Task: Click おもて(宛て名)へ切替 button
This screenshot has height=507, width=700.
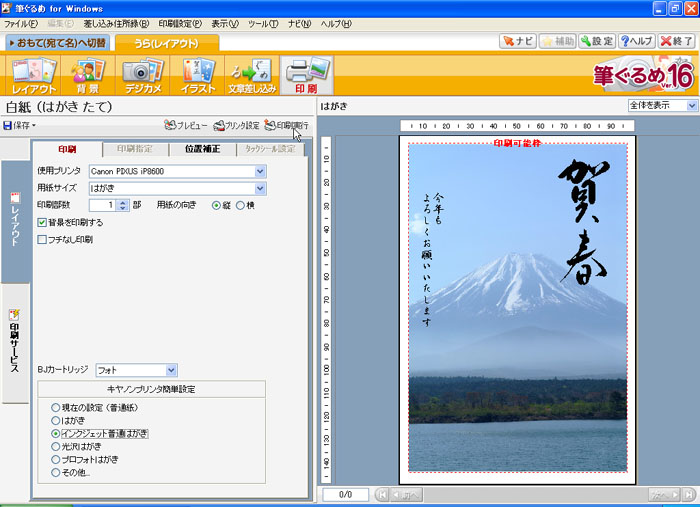Action: point(58,43)
